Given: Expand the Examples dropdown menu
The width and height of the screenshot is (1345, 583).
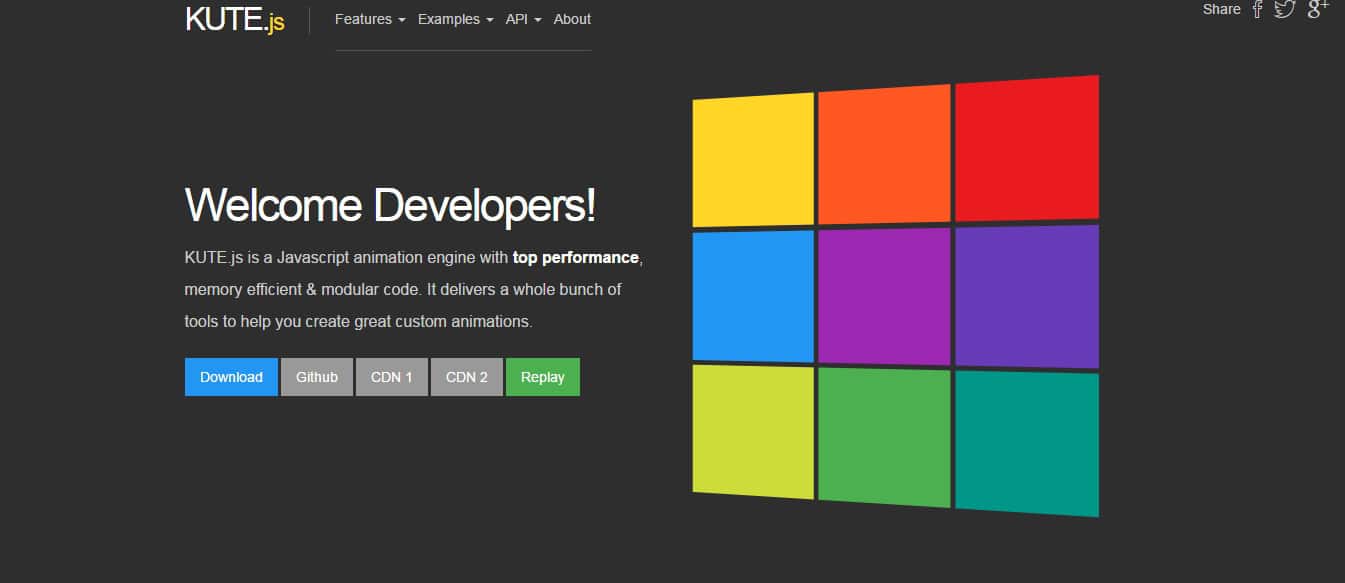Looking at the screenshot, I should 455,19.
